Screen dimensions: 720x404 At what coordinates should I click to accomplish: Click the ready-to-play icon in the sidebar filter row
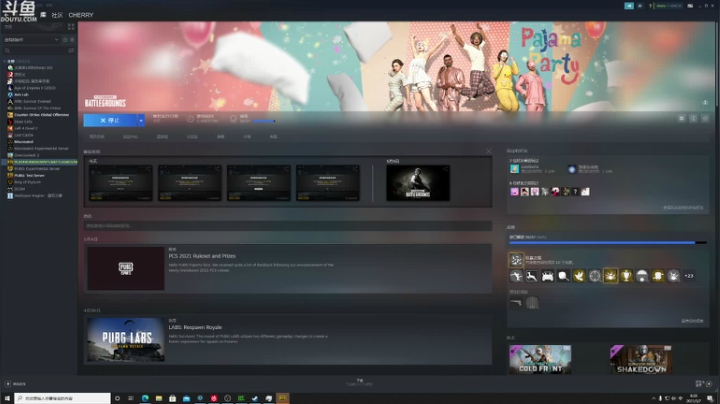[x=72, y=40]
